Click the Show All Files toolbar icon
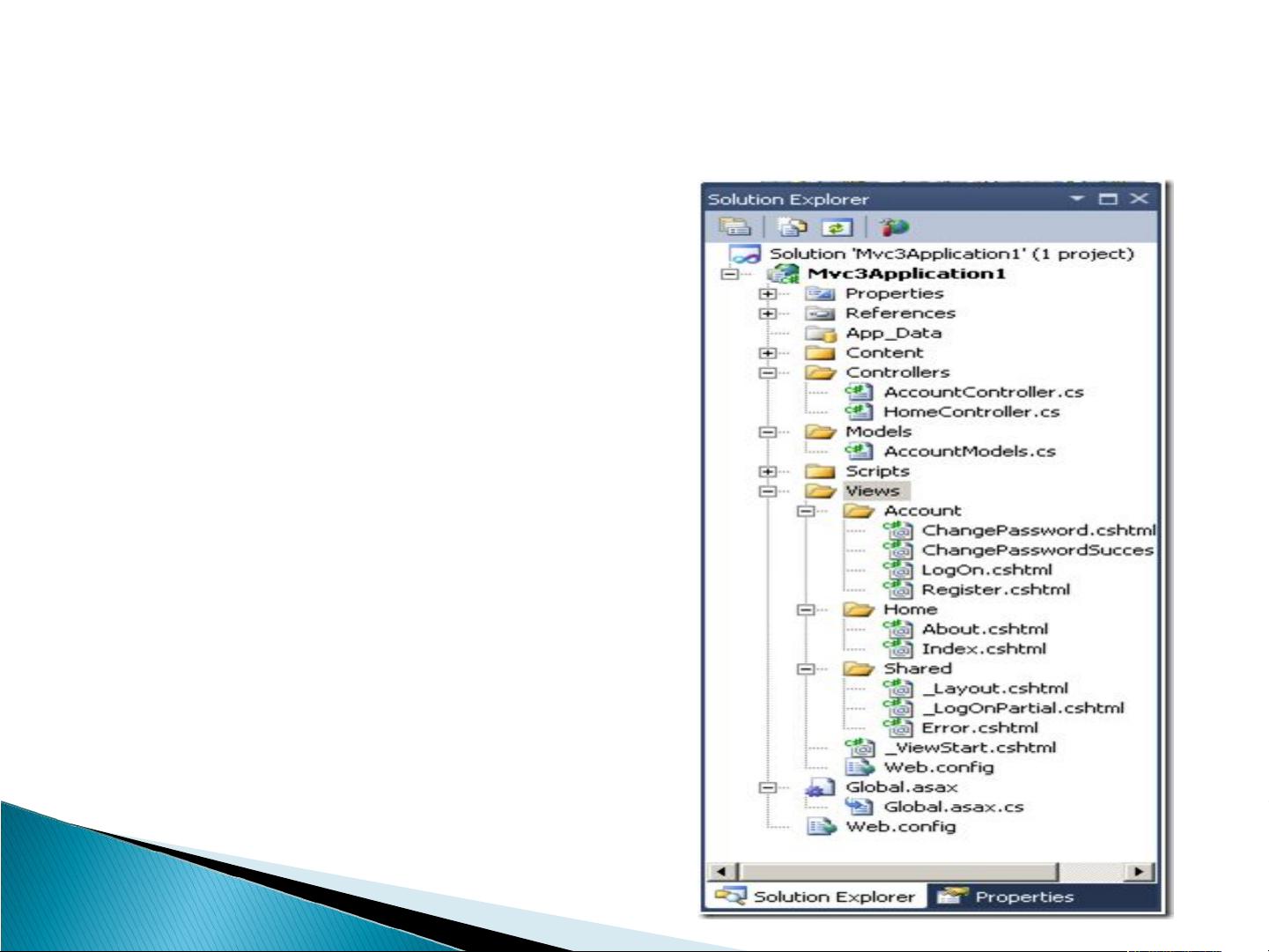 [792, 227]
